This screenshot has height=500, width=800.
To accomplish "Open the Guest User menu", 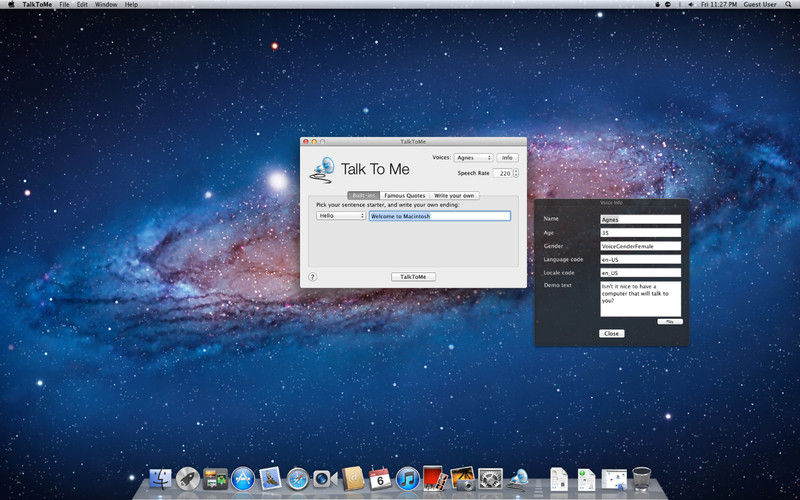I will tap(759, 4).
